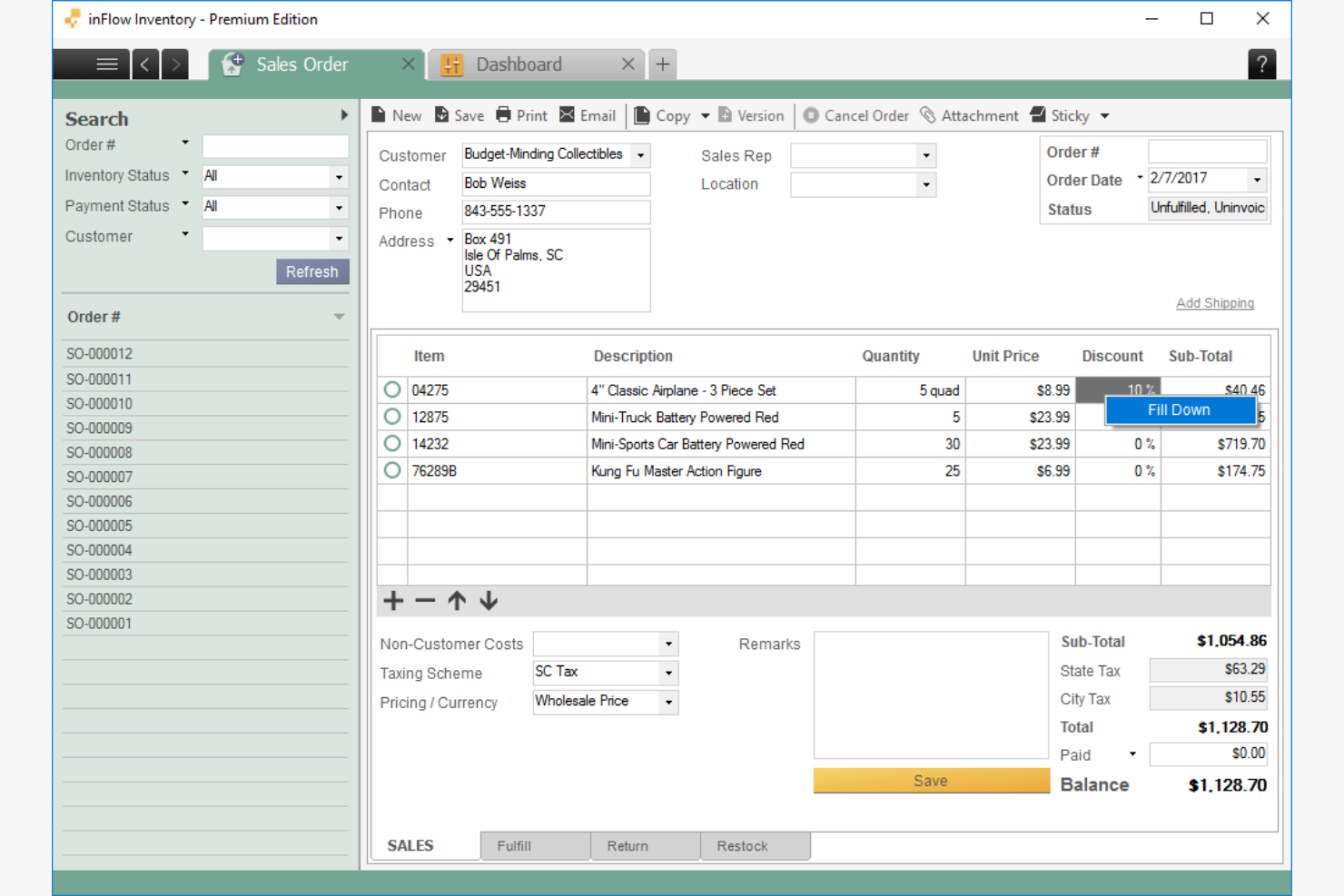
Task: Choose Fill Down from context menu
Action: click(x=1181, y=410)
